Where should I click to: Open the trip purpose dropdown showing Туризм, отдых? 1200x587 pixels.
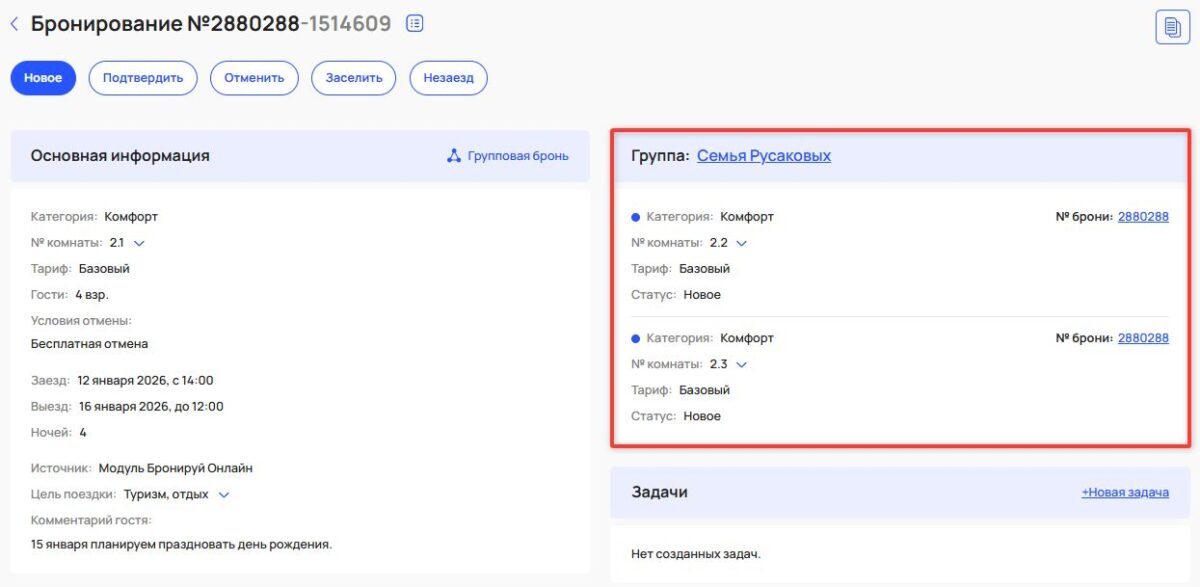222,493
